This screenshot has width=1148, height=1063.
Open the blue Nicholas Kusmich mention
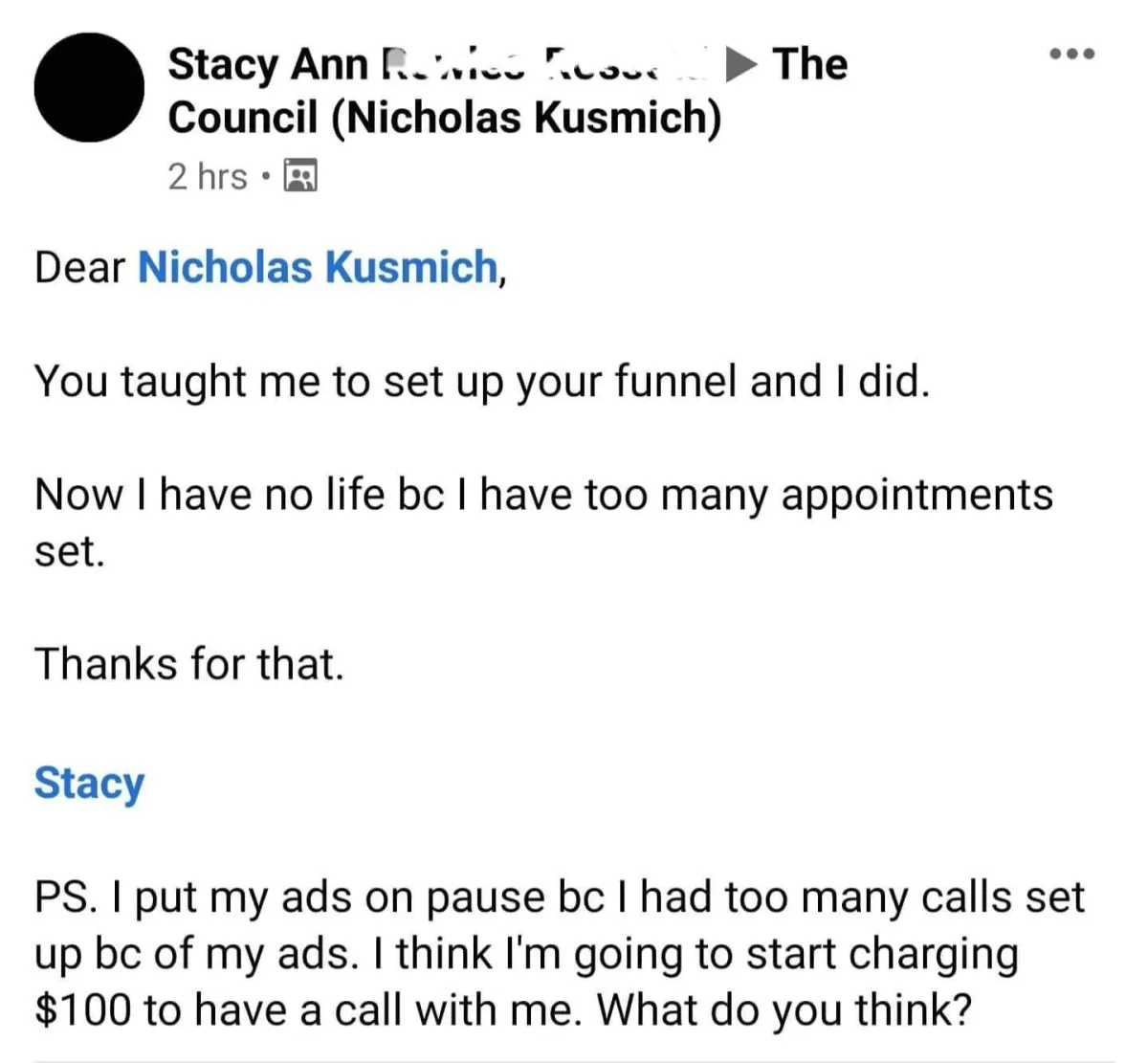pos(319,267)
